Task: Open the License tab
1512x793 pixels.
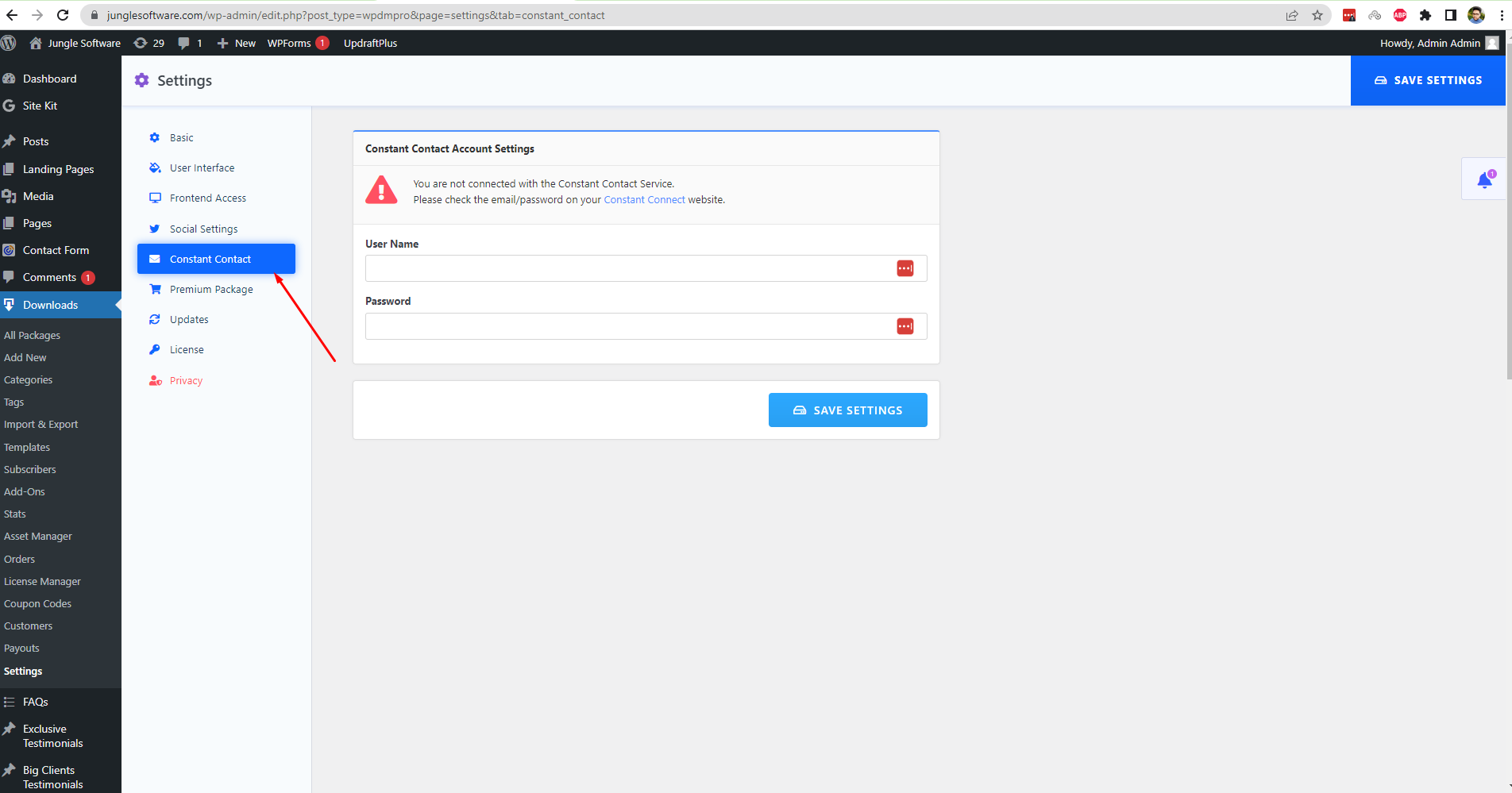Action: [x=216, y=349]
